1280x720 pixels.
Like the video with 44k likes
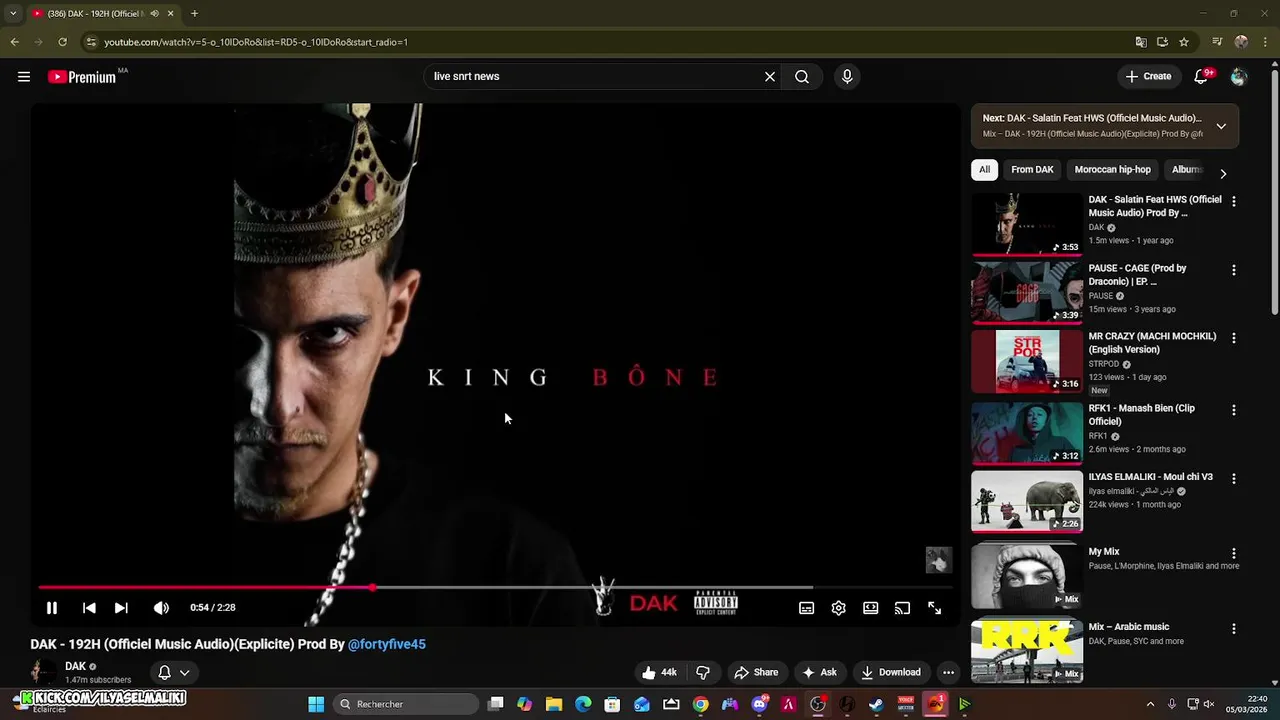pos(659,672)
